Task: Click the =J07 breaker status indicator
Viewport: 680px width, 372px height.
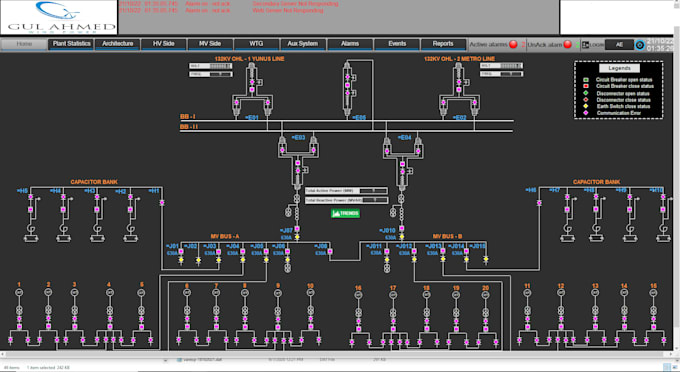Action: [x=297, y=228]
